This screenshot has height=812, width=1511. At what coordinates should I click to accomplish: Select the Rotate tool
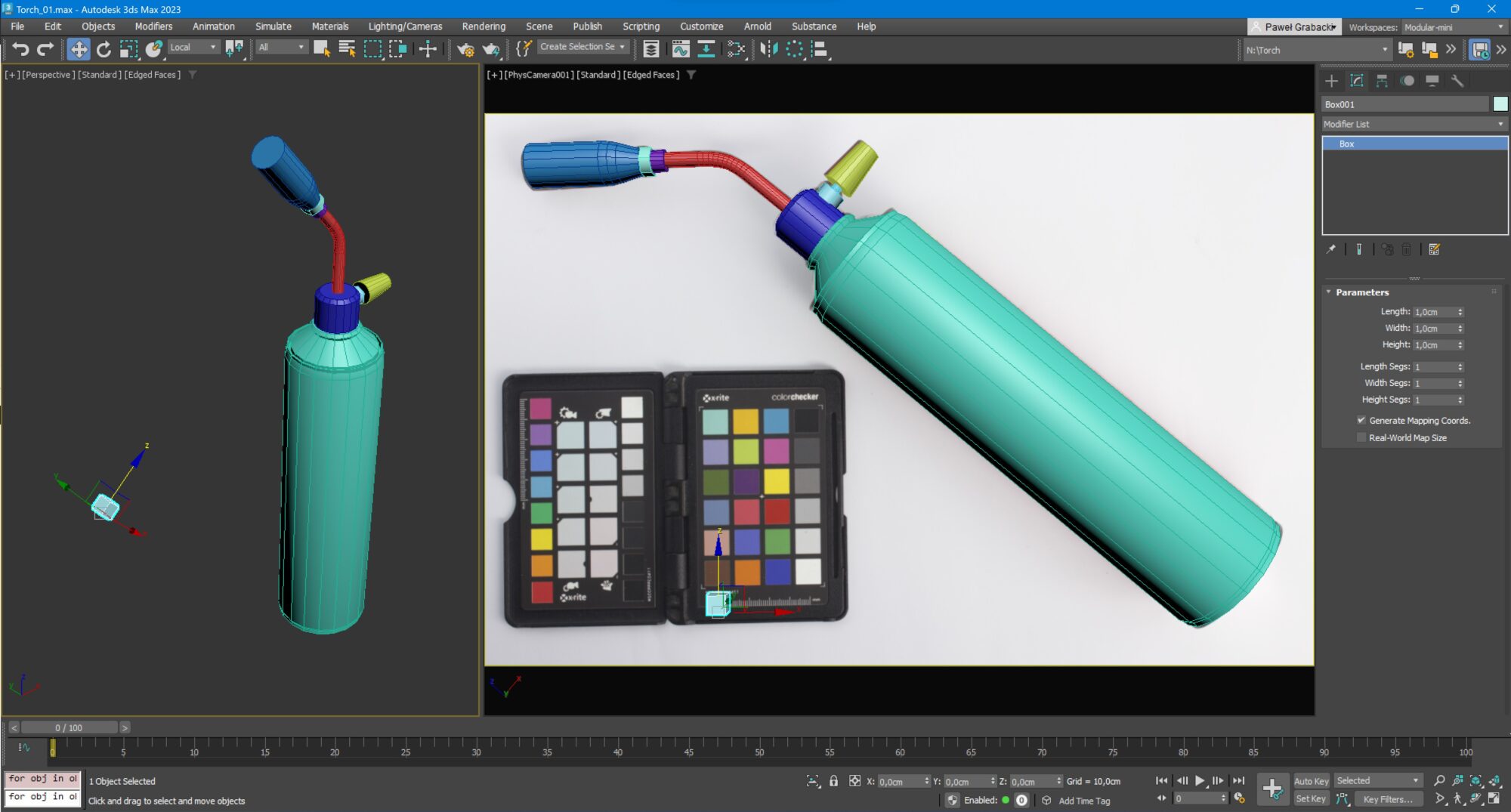(104, 50)
